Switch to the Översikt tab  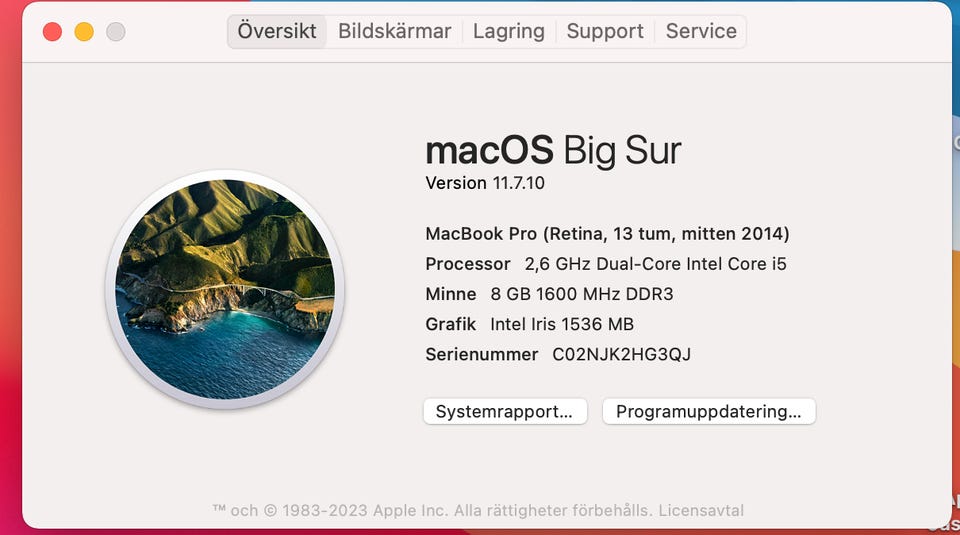[277, 31]
